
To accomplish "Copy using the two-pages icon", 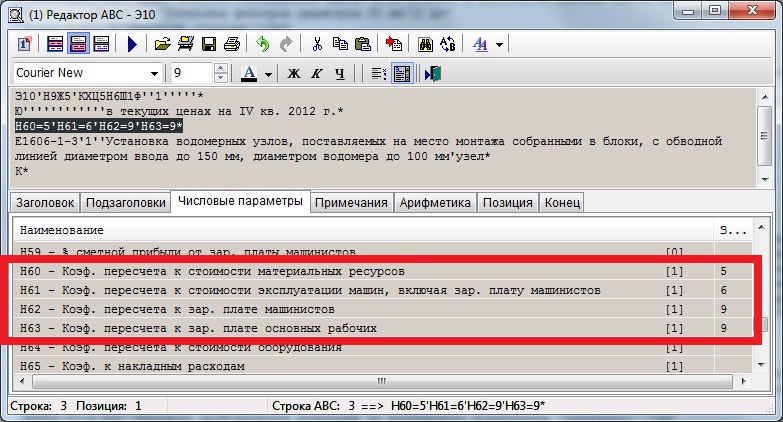I will pos(340,44).
